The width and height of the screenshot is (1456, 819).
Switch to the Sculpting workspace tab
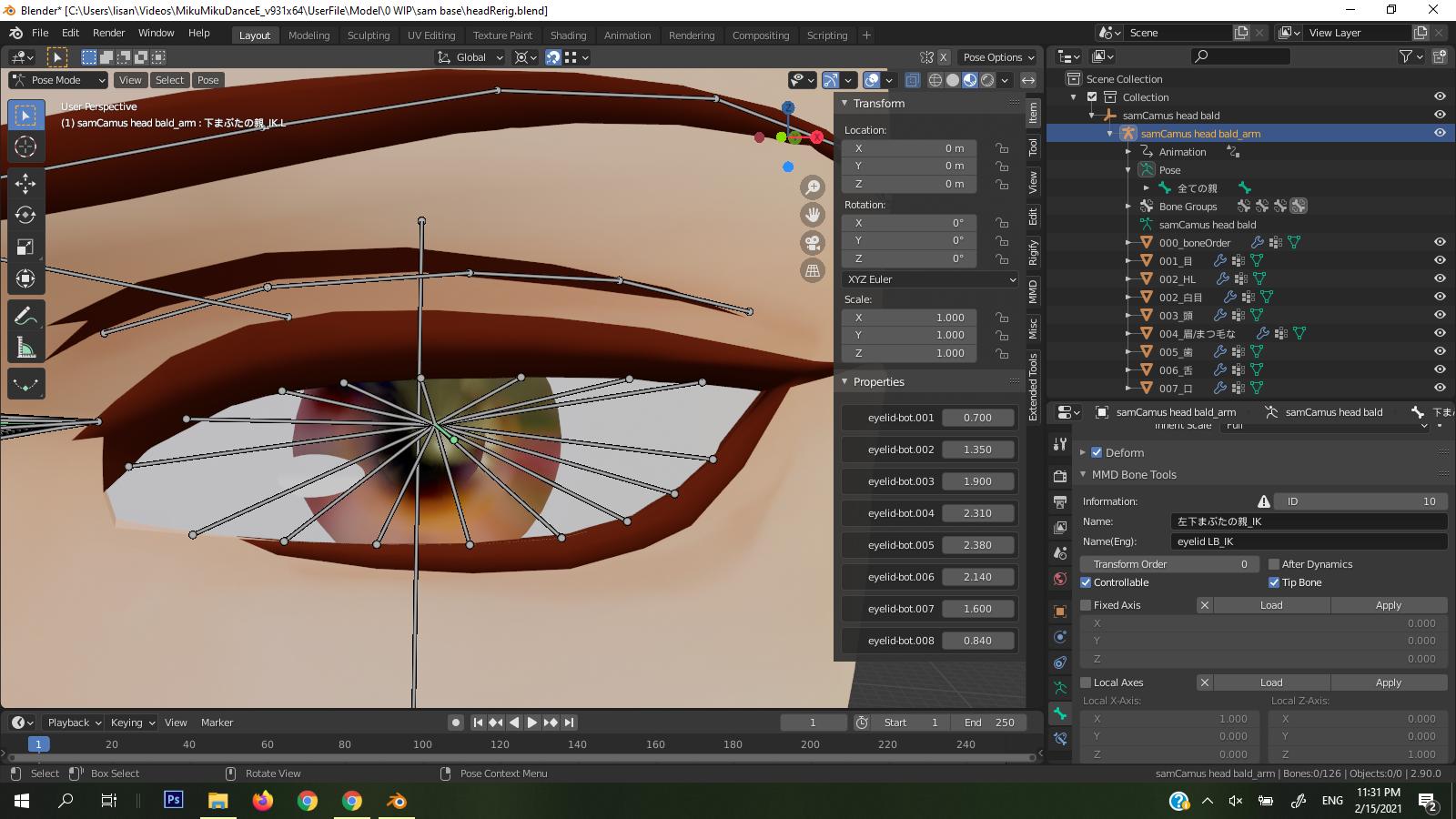pos(369,35)
